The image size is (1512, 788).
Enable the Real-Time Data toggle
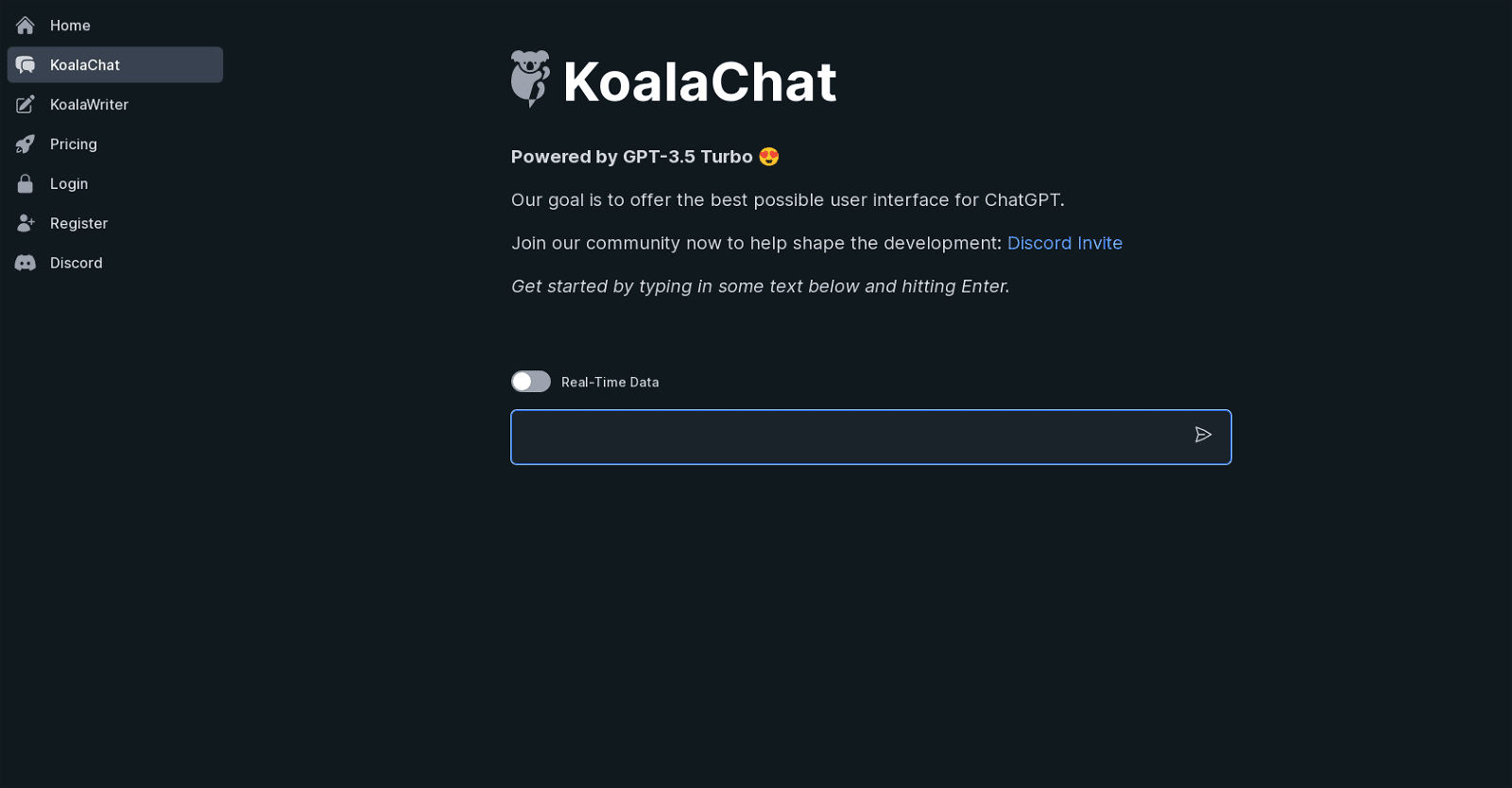[x=530, y=381]
